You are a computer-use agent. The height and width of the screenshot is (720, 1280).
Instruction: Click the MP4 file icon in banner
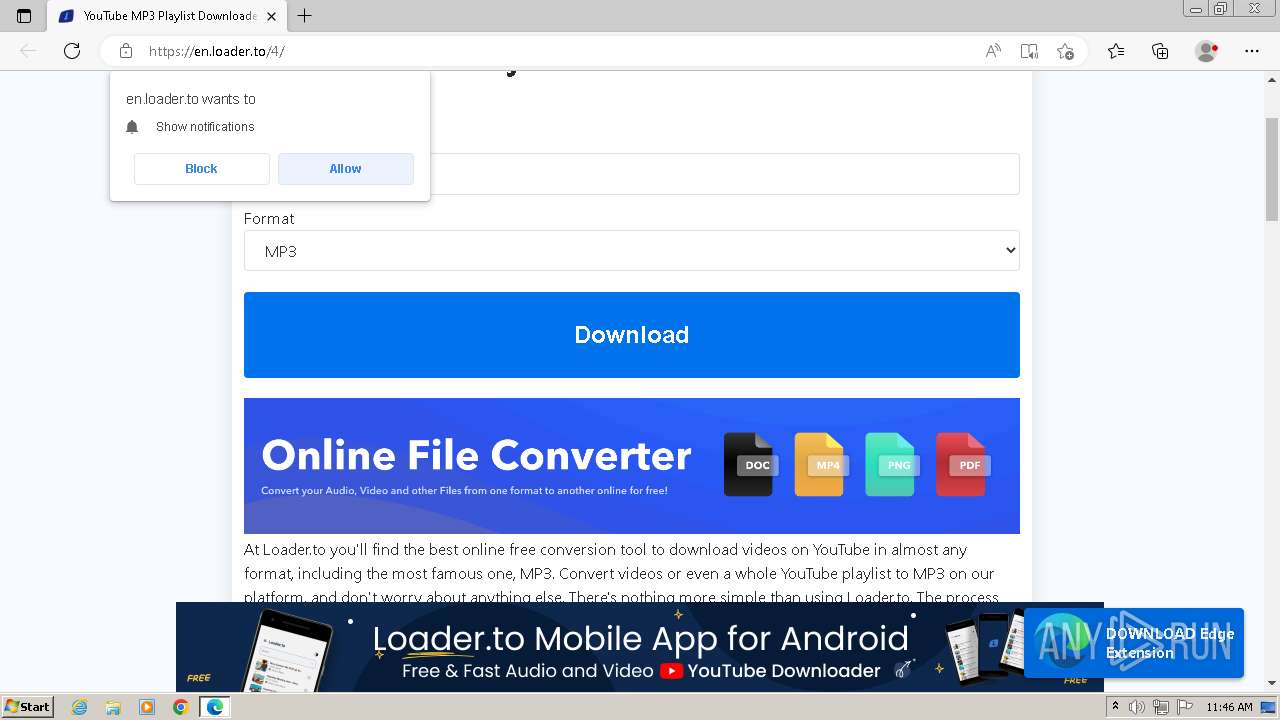[x=820, y=464]
